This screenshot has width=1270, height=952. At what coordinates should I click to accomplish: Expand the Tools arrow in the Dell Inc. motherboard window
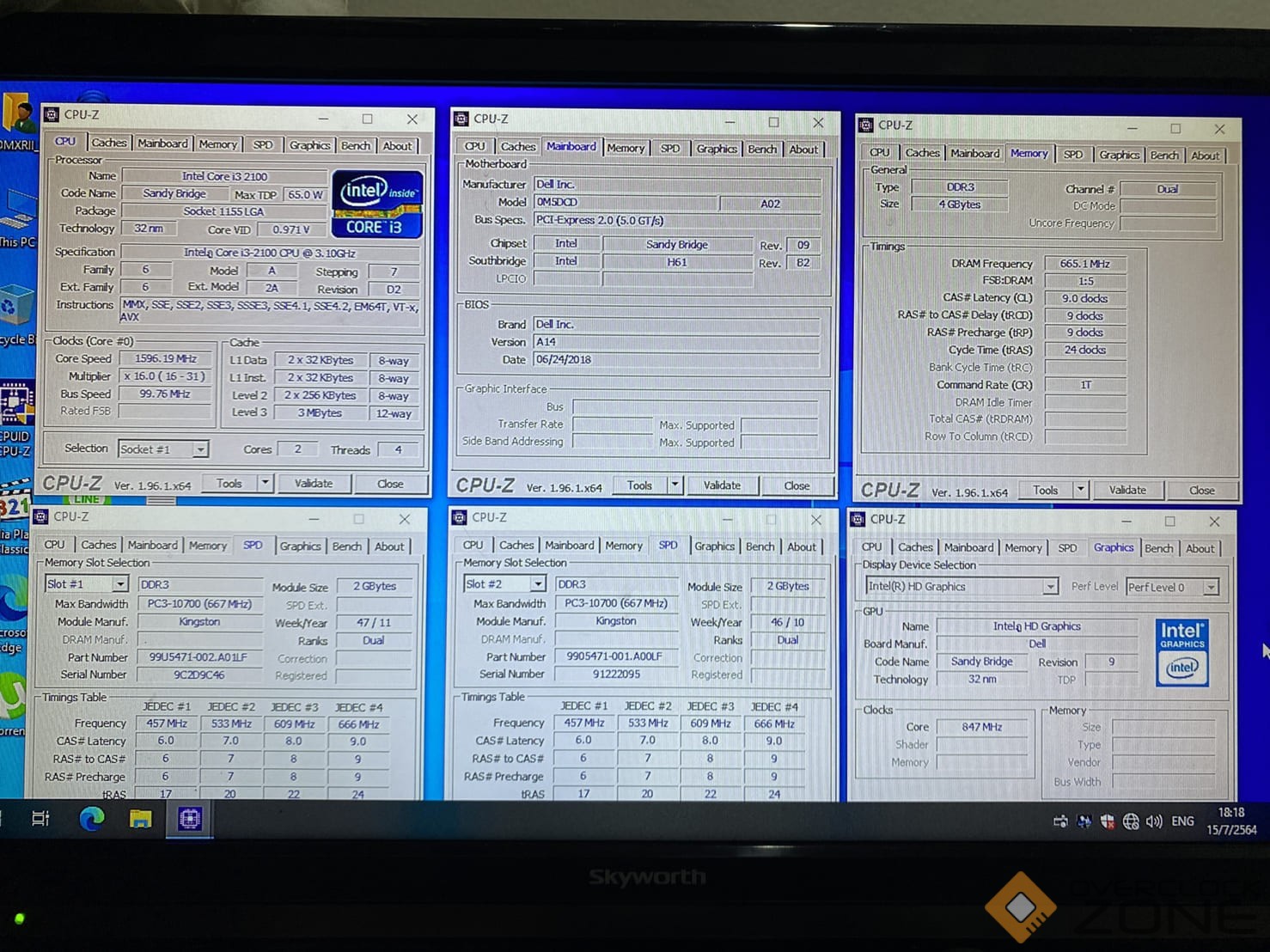pos(675,485)
